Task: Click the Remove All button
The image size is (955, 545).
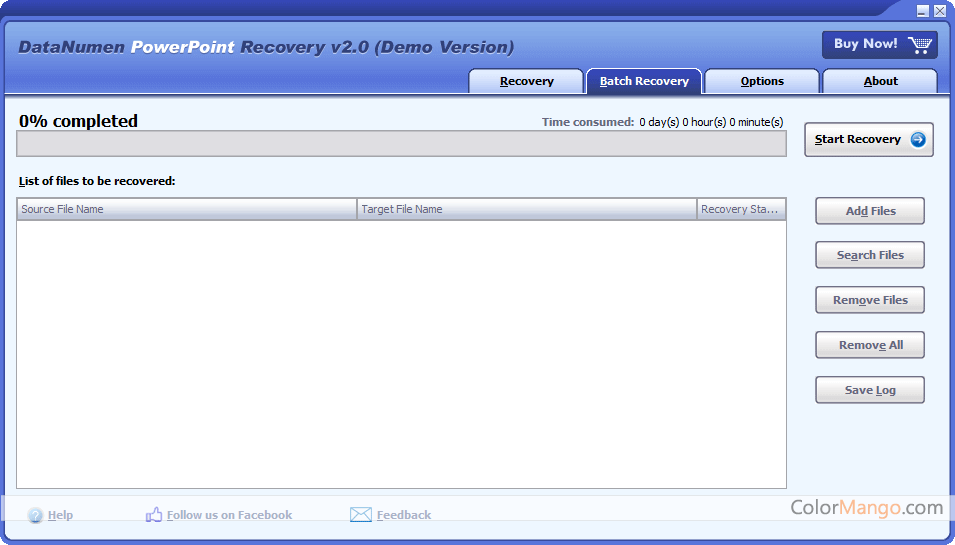Action: 870,345
